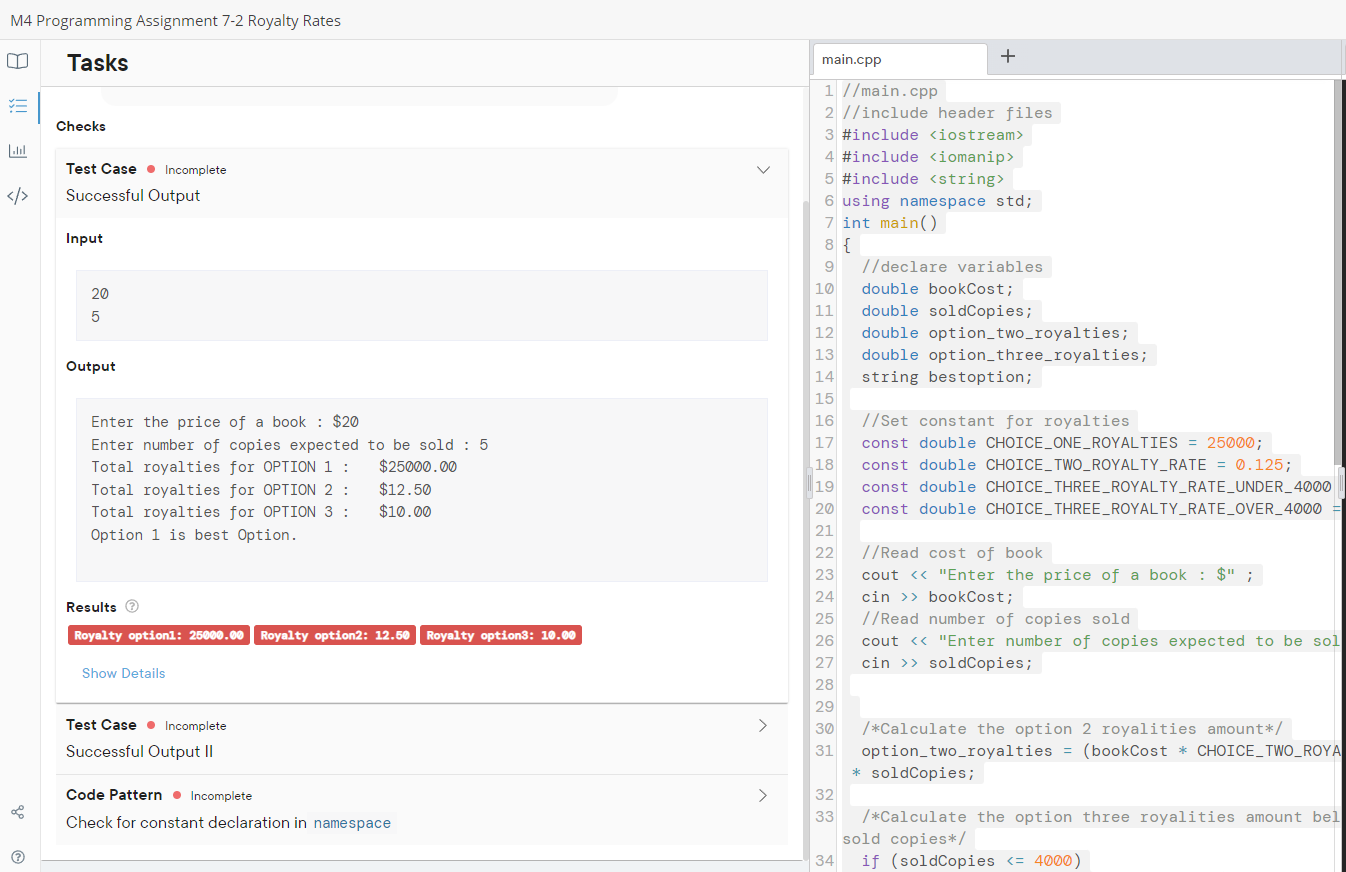Click the 'Total royalties for OPTION 3' output line
Image resolution: width=1346 pixels, height=872 pixels.
tap(261, 512)
